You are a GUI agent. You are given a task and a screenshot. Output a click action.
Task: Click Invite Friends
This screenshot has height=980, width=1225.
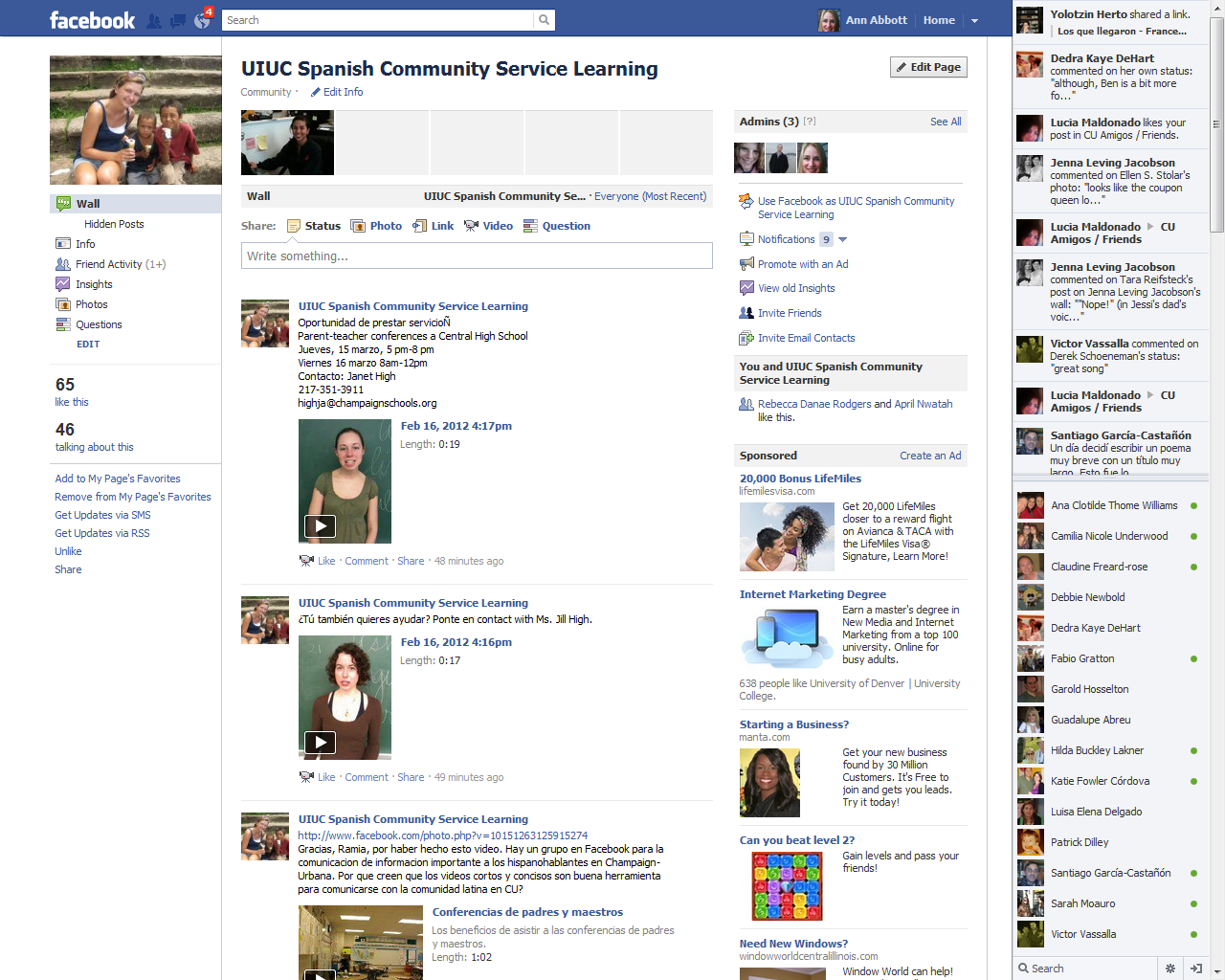click(790, 313)
